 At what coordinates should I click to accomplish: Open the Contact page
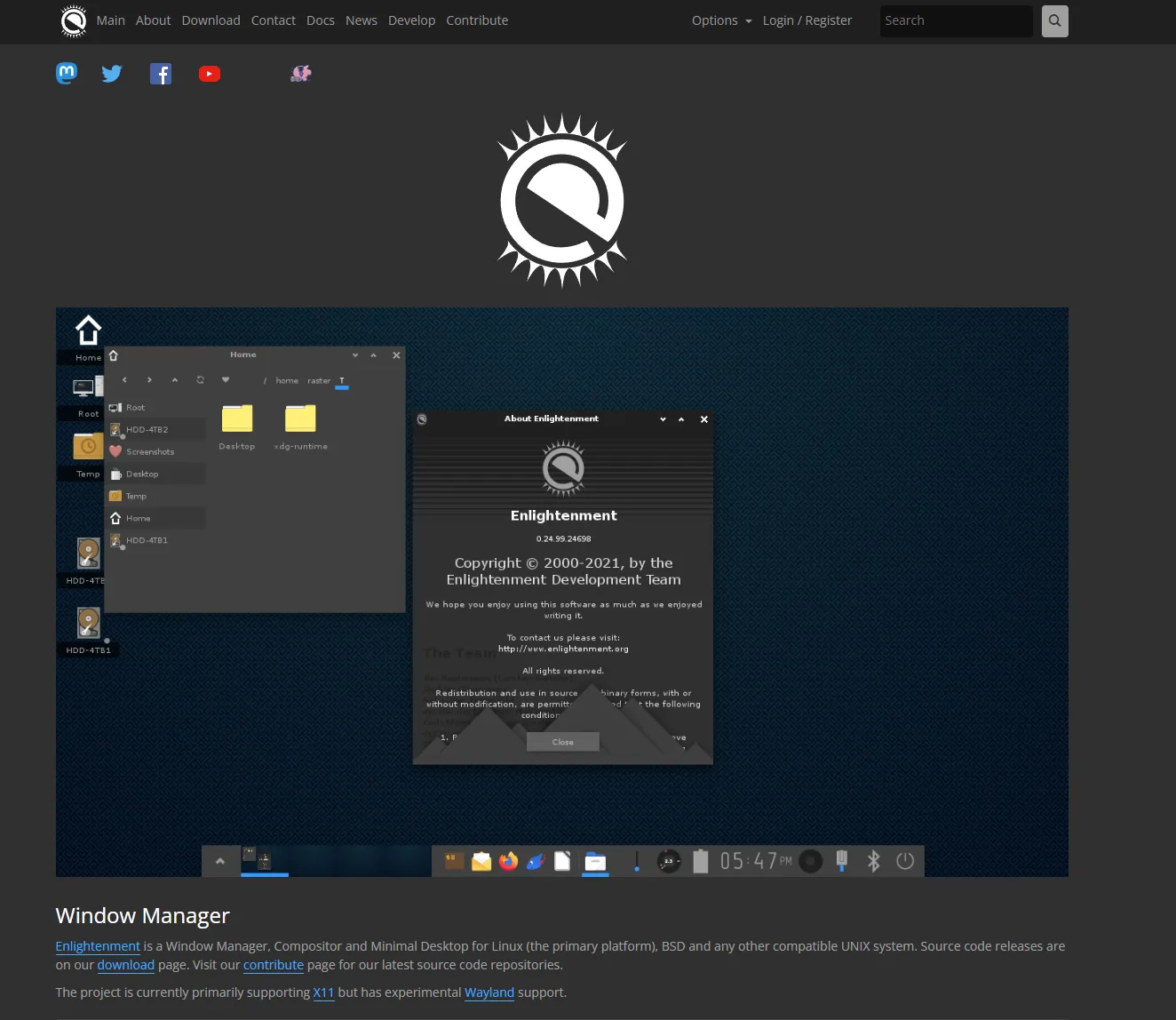point(274,20)
